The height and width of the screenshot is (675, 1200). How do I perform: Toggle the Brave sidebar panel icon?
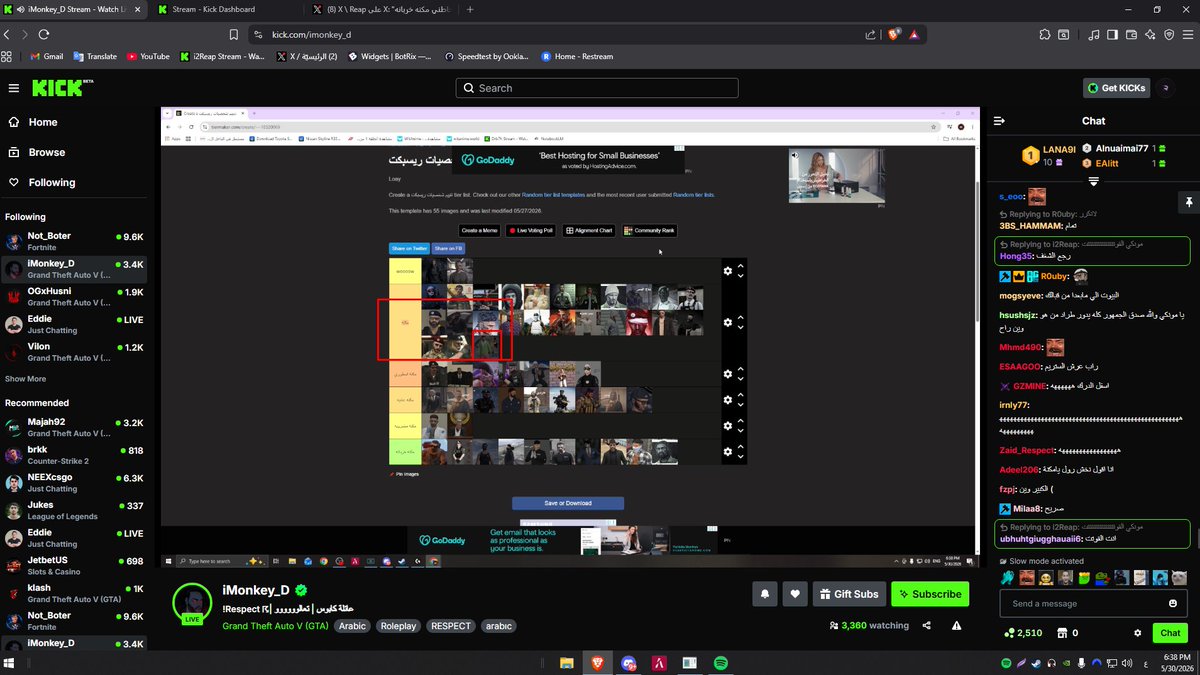(x=1113, y=34)
